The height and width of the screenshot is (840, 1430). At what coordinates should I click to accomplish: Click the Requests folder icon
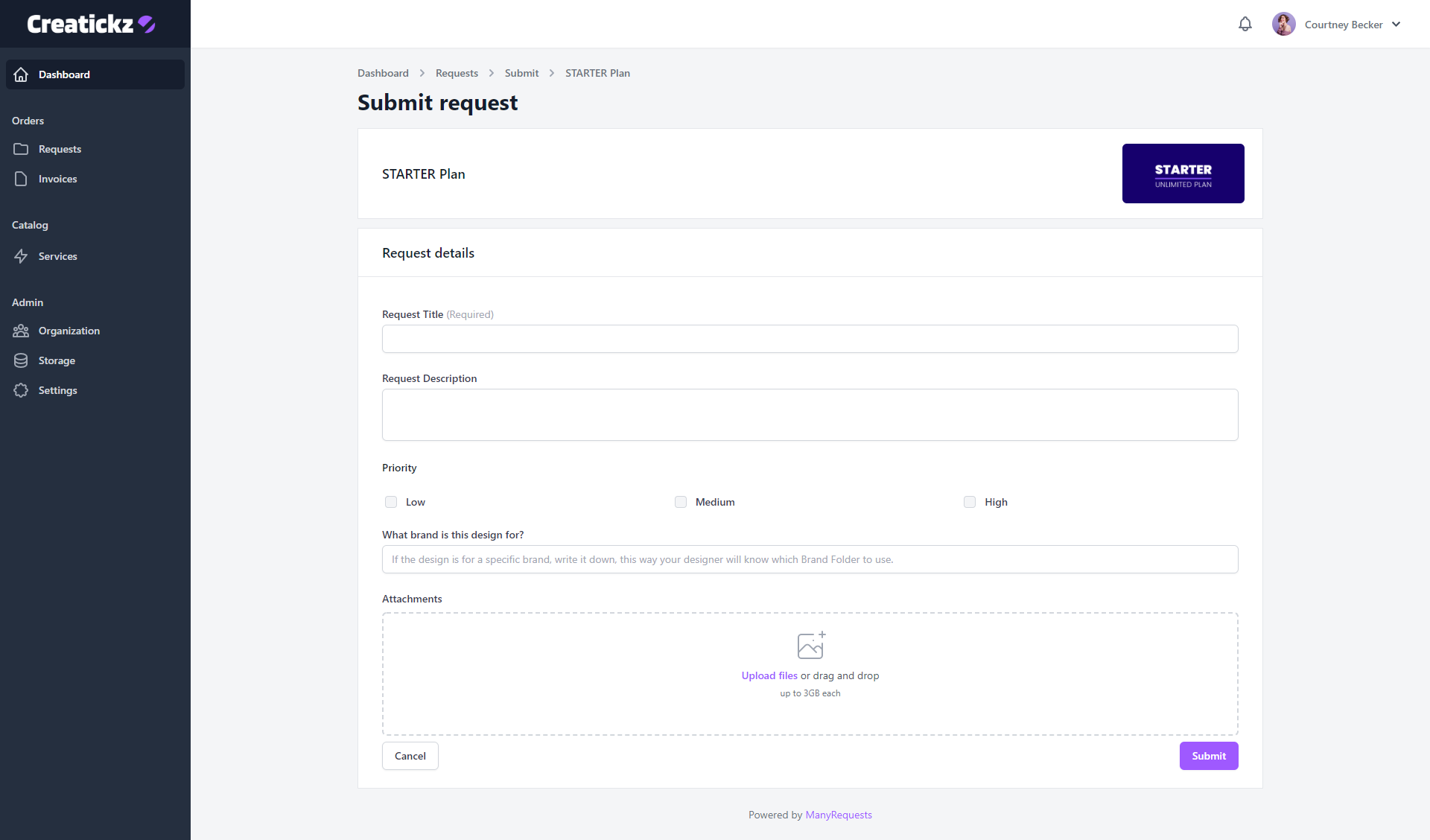tap(21, 149)
